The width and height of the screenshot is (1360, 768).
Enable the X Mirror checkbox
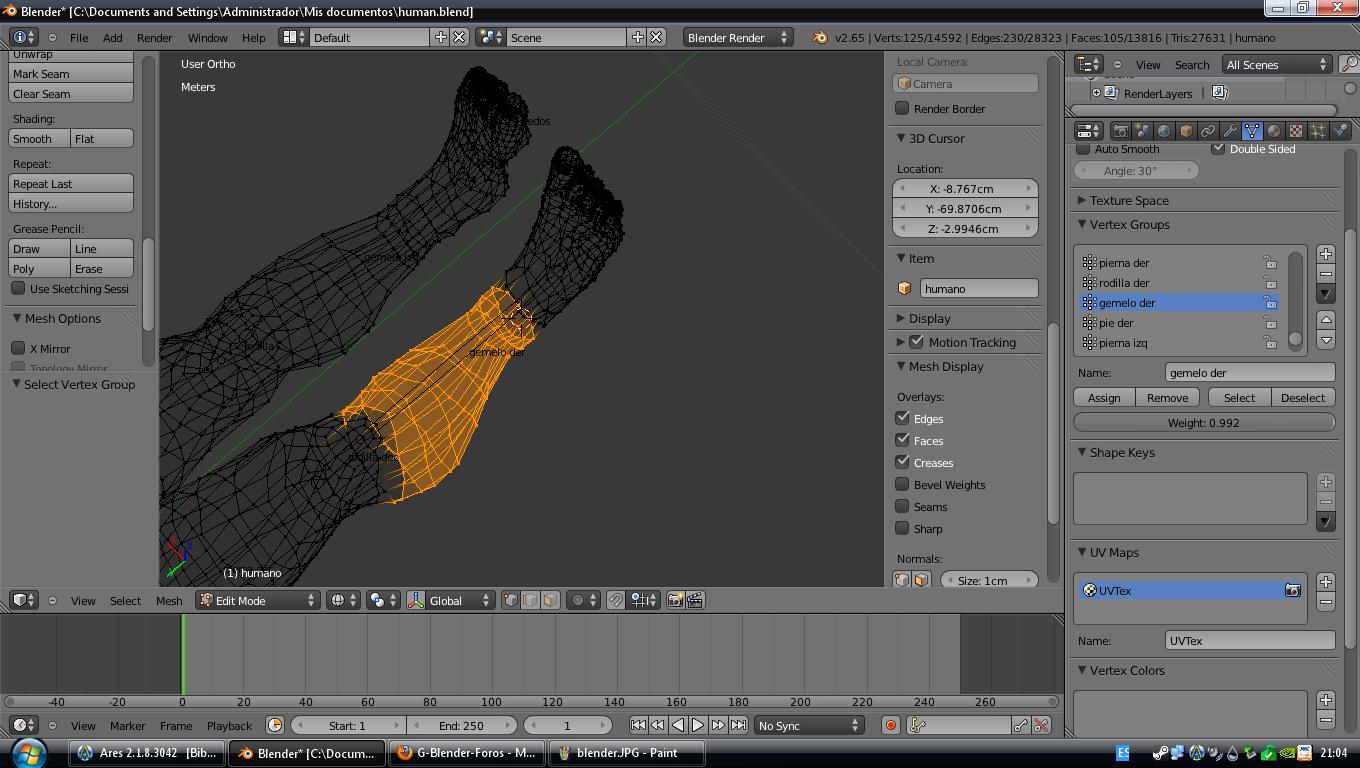coord(18,348)
